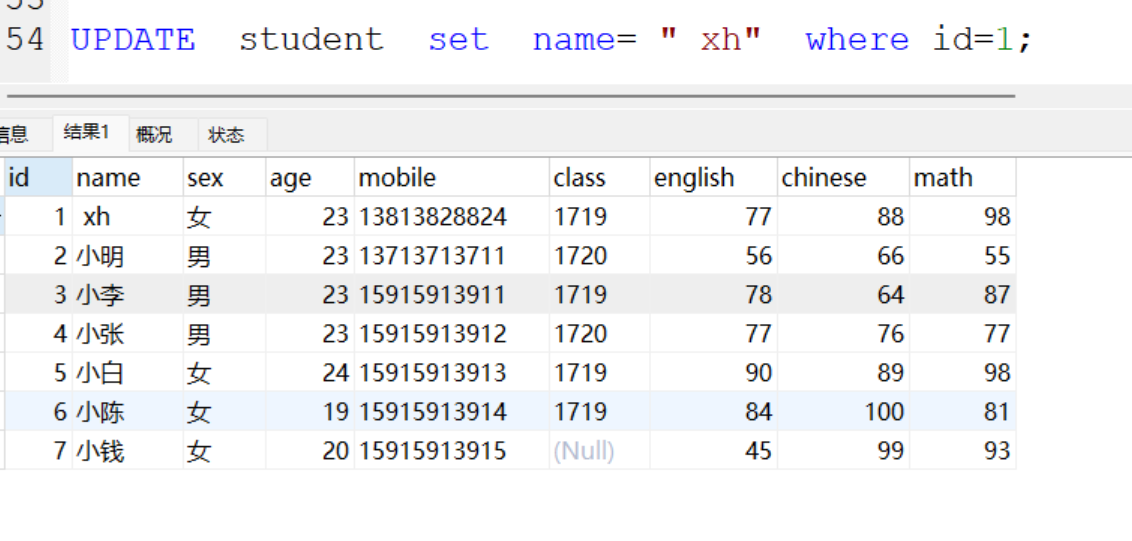Click mobile cell 13713713711
This screenshot has width=1132, height=541.
[452, 256]
